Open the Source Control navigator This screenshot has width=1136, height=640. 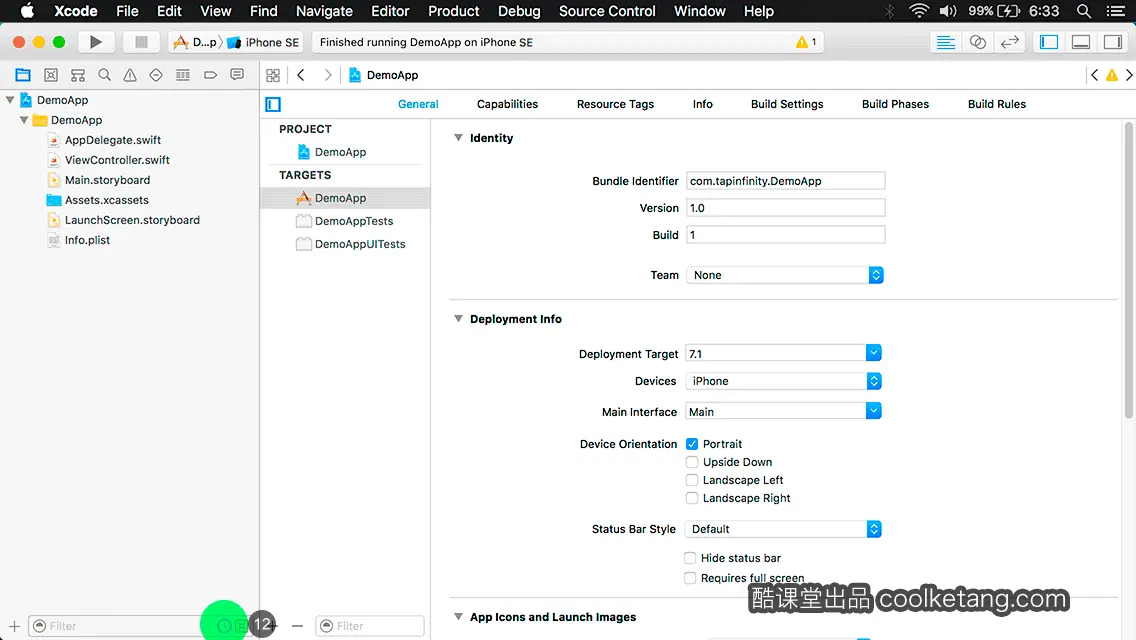pyautogui.click(x=51, y=75)
